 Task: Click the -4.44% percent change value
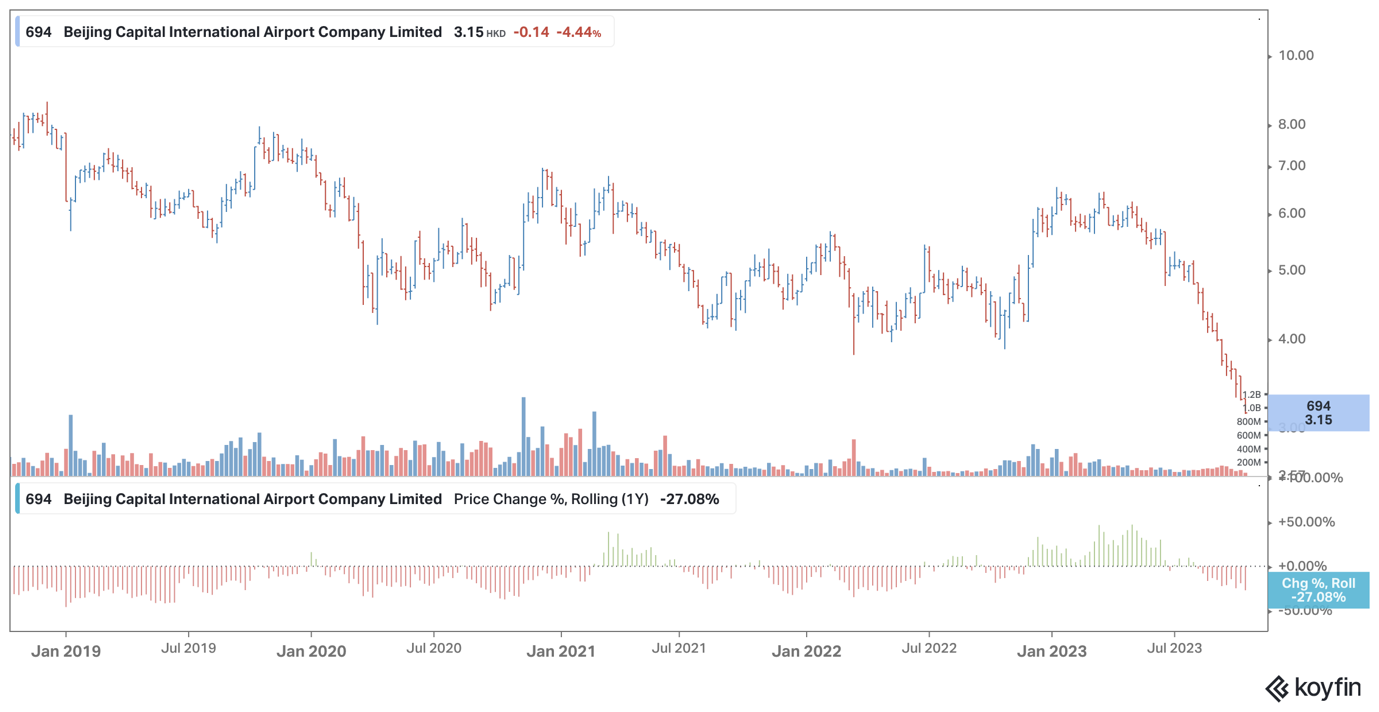coord(579,32)
